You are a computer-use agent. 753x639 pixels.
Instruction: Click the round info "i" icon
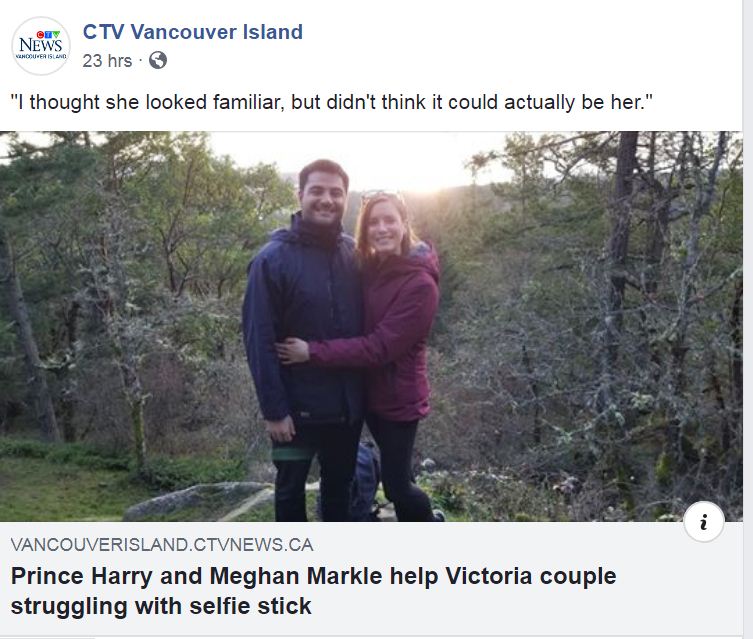tap(704, 522)
